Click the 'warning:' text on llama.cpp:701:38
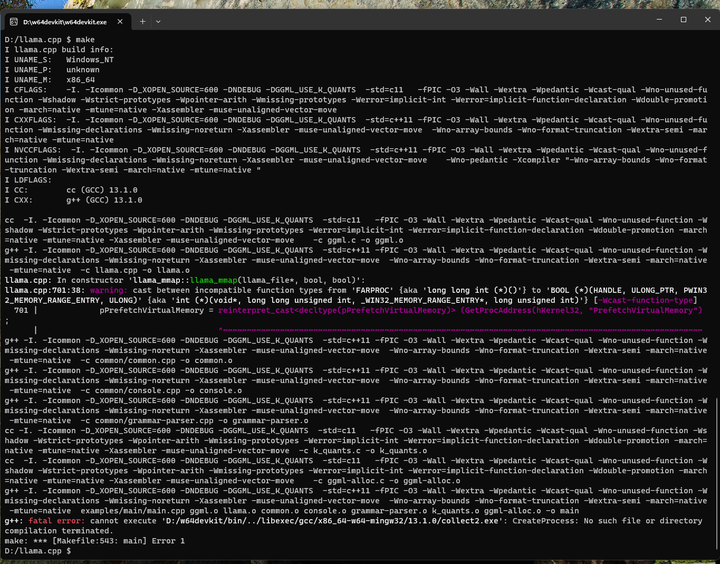The height and width of the screenshot is (564, 720). (x=108, y=290)
